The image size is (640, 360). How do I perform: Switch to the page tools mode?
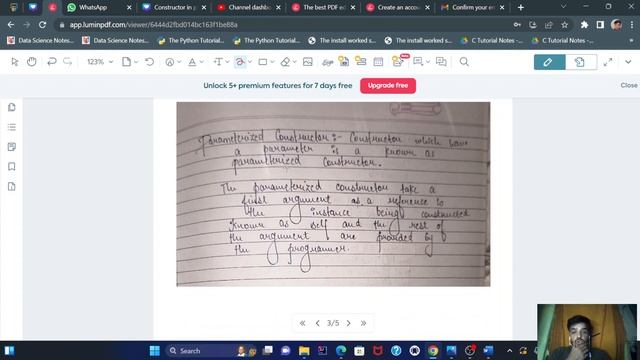coord(581,62)
